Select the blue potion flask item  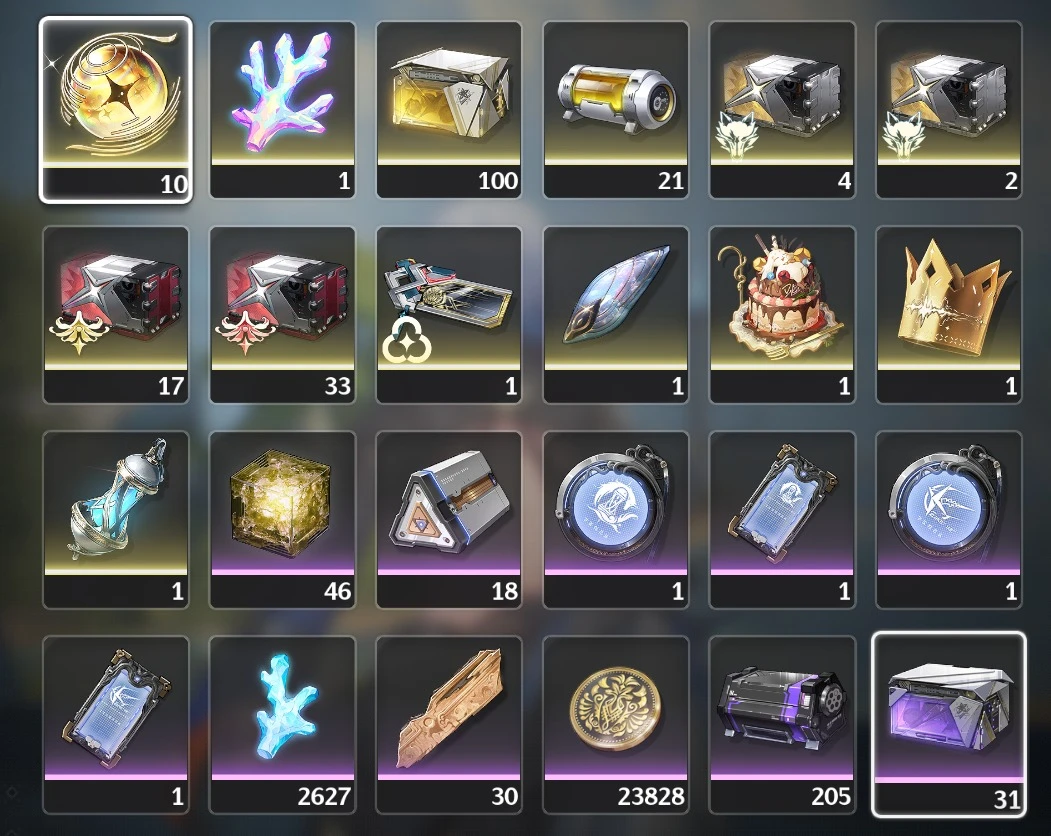point(116,520)
